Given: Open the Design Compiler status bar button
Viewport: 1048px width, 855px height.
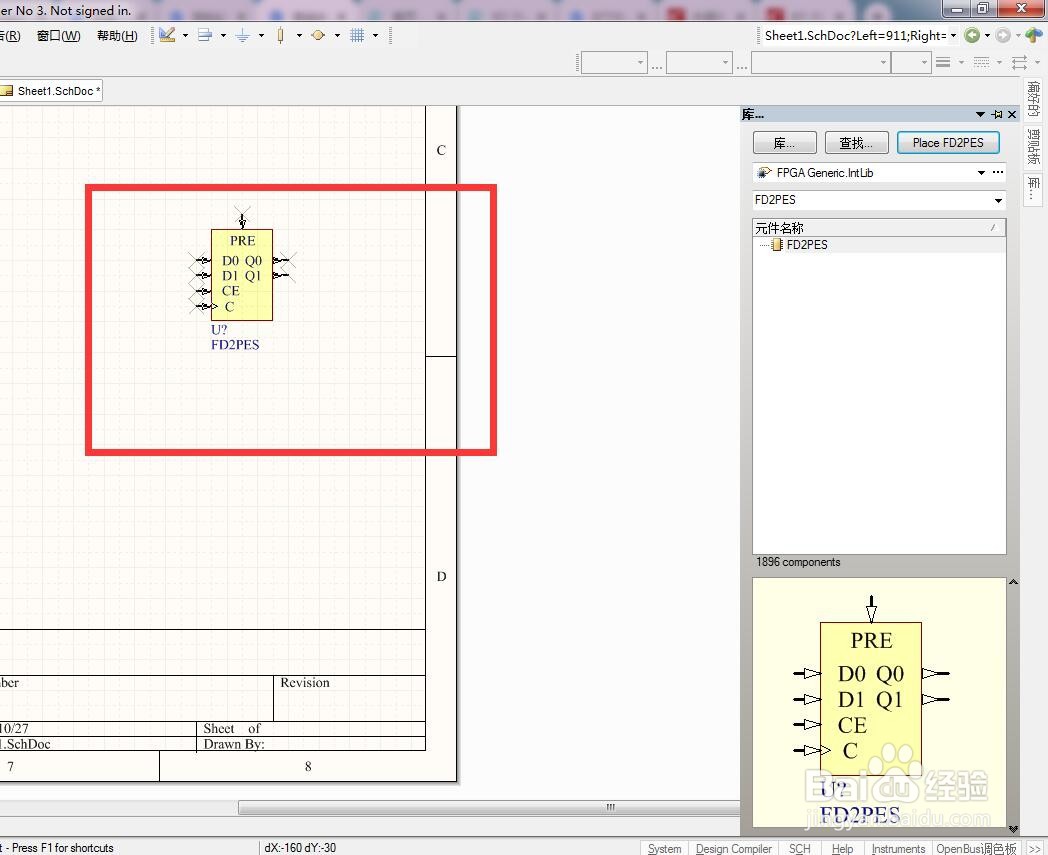Looking at the screenshot, I should tap(734, 848).
